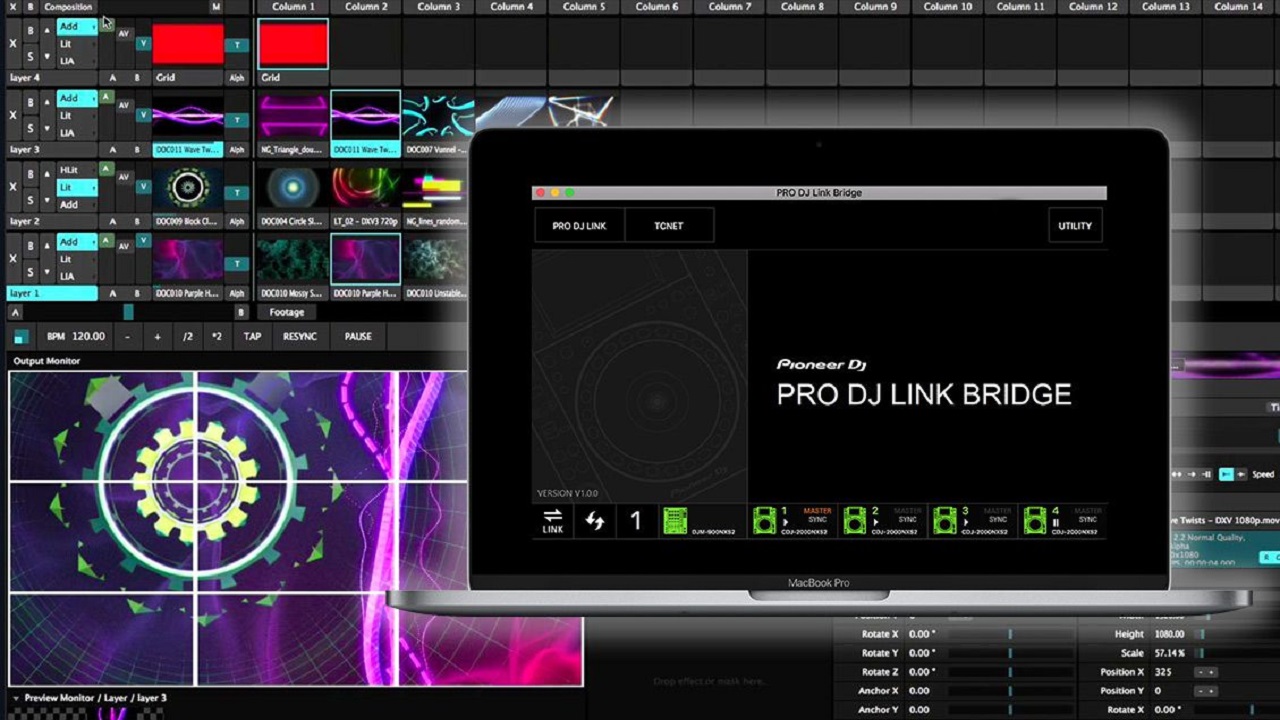The height and width of the screenshot is (720, 1280).
Task: Toggle Bypass B on layer 1
Action: coord(31,246)
